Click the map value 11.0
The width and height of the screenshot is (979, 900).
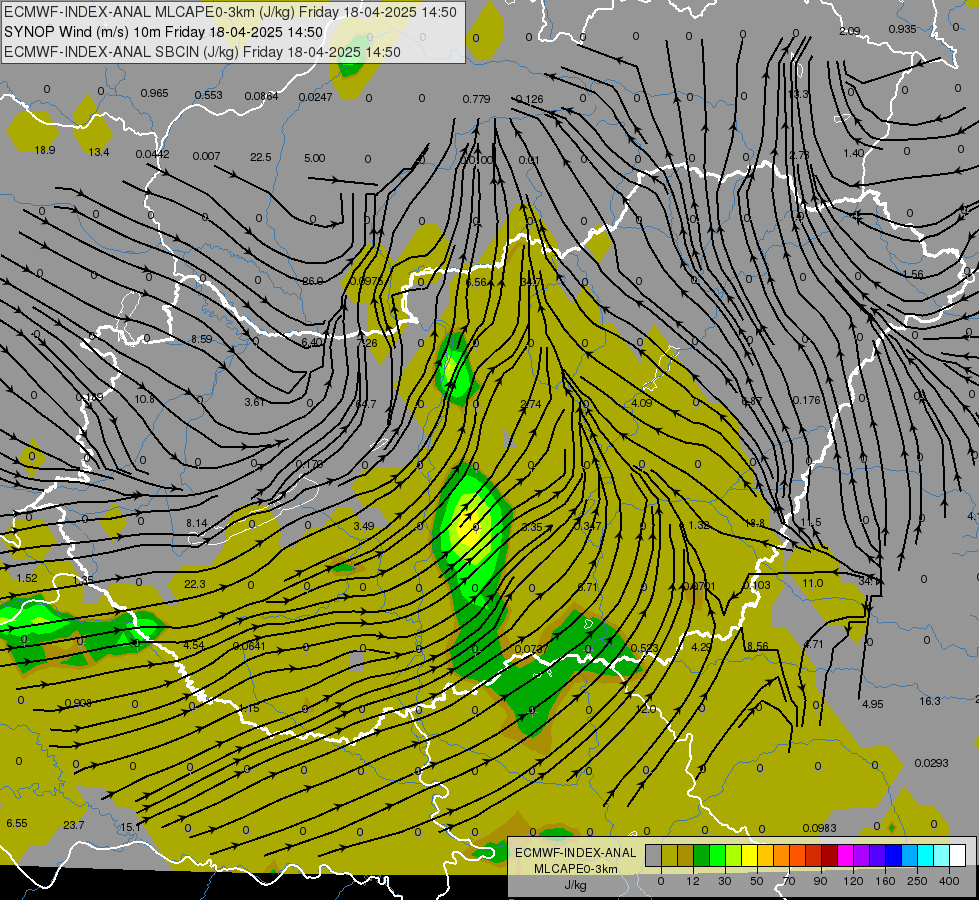pyautogui.click(x=812, y=583)
